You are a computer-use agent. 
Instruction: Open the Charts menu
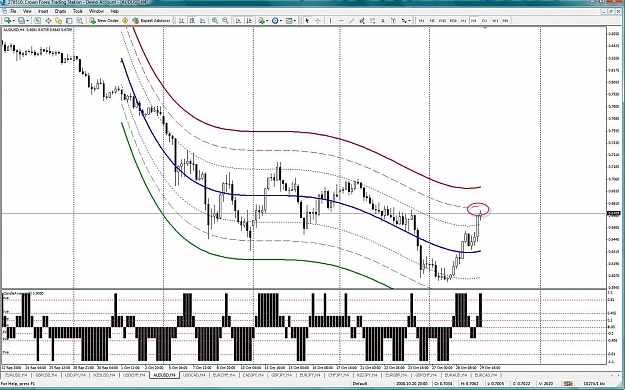click(60, 11)
